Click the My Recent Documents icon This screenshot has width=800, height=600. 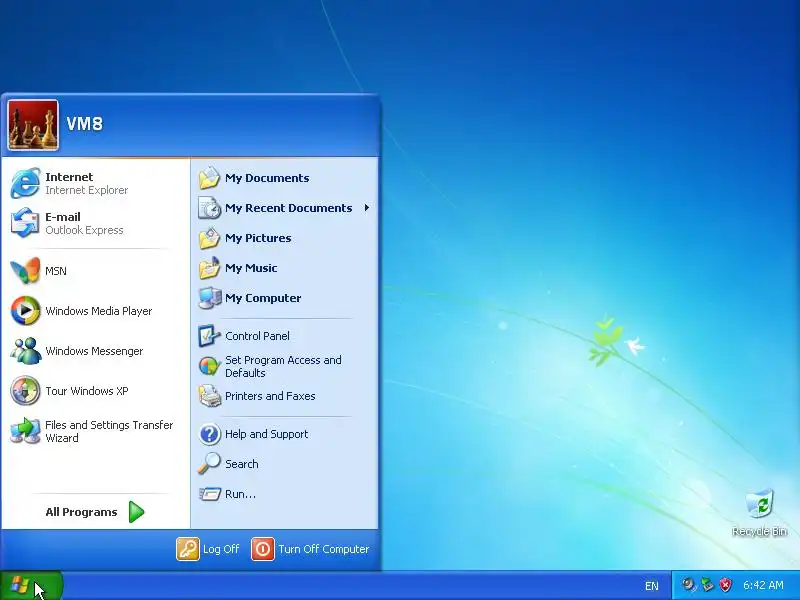tap(209, 208)
